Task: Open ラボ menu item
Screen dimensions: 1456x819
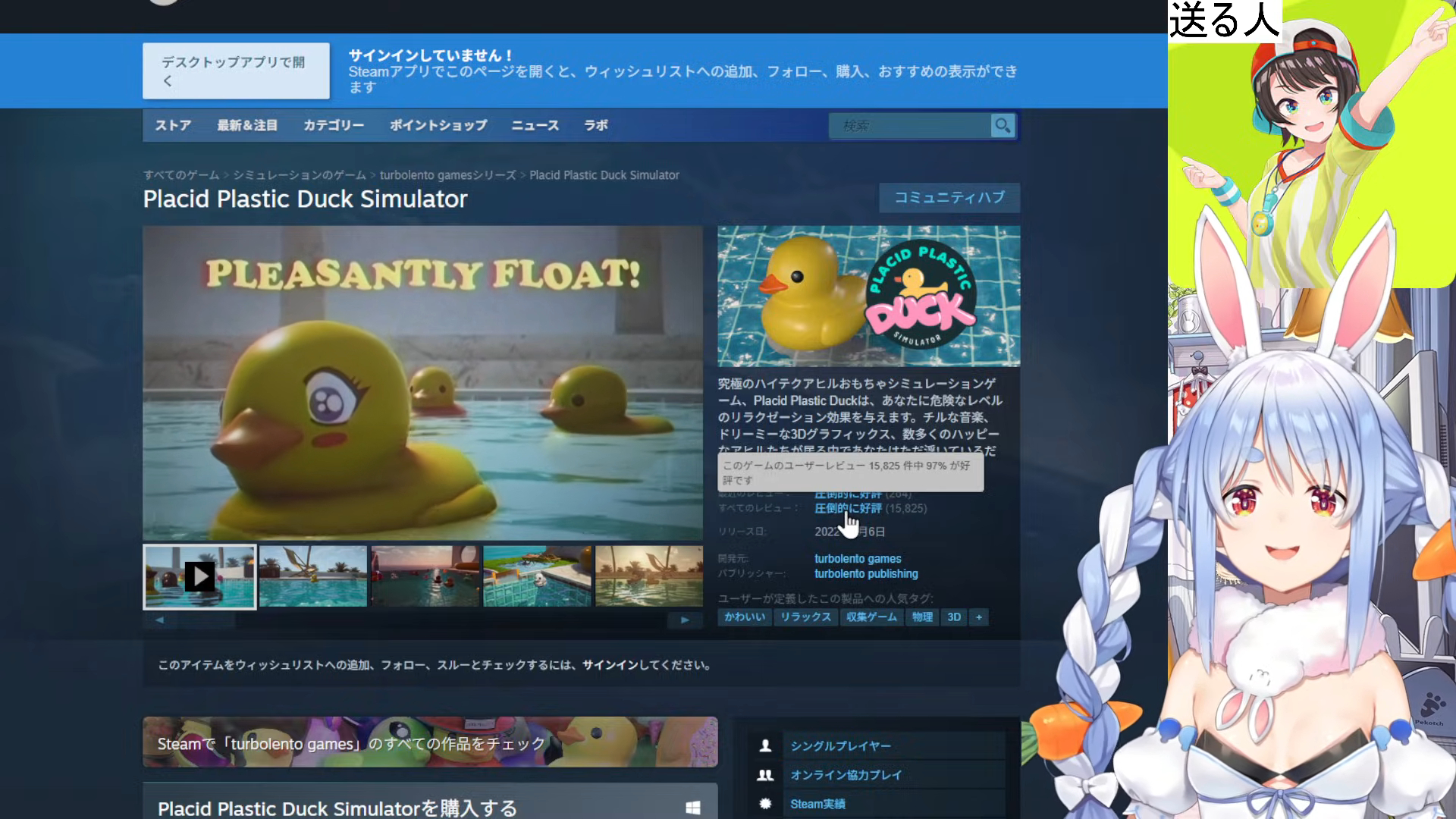Action: pos(595,125)
